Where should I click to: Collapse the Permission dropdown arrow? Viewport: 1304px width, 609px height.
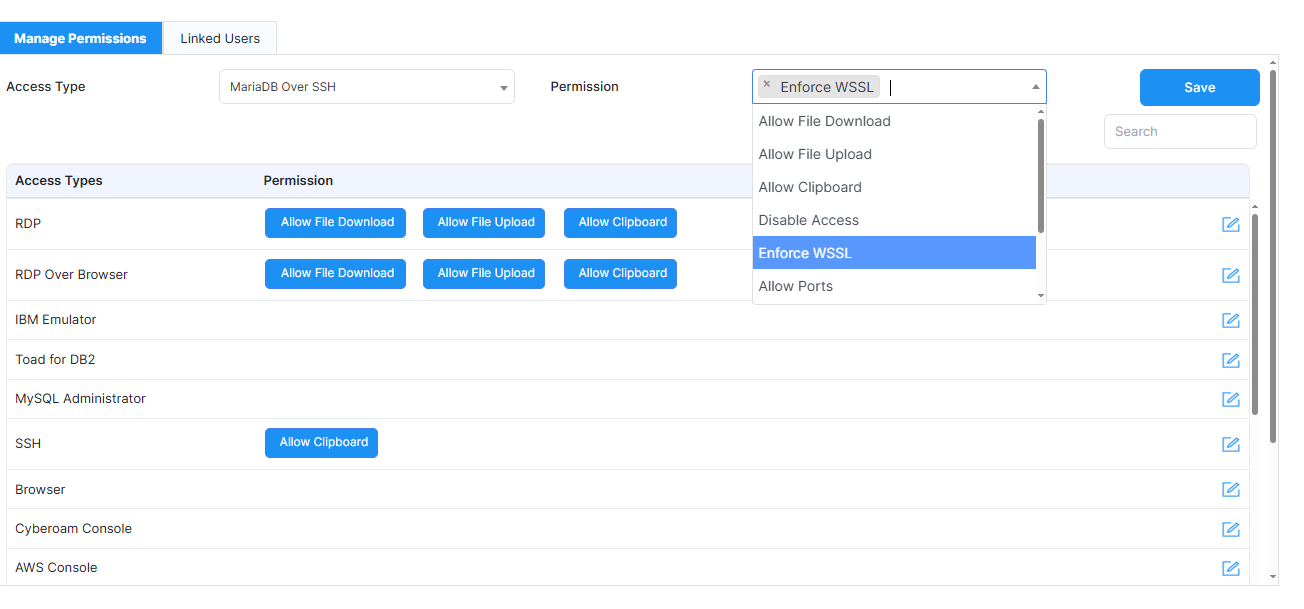click(1035, 88)
